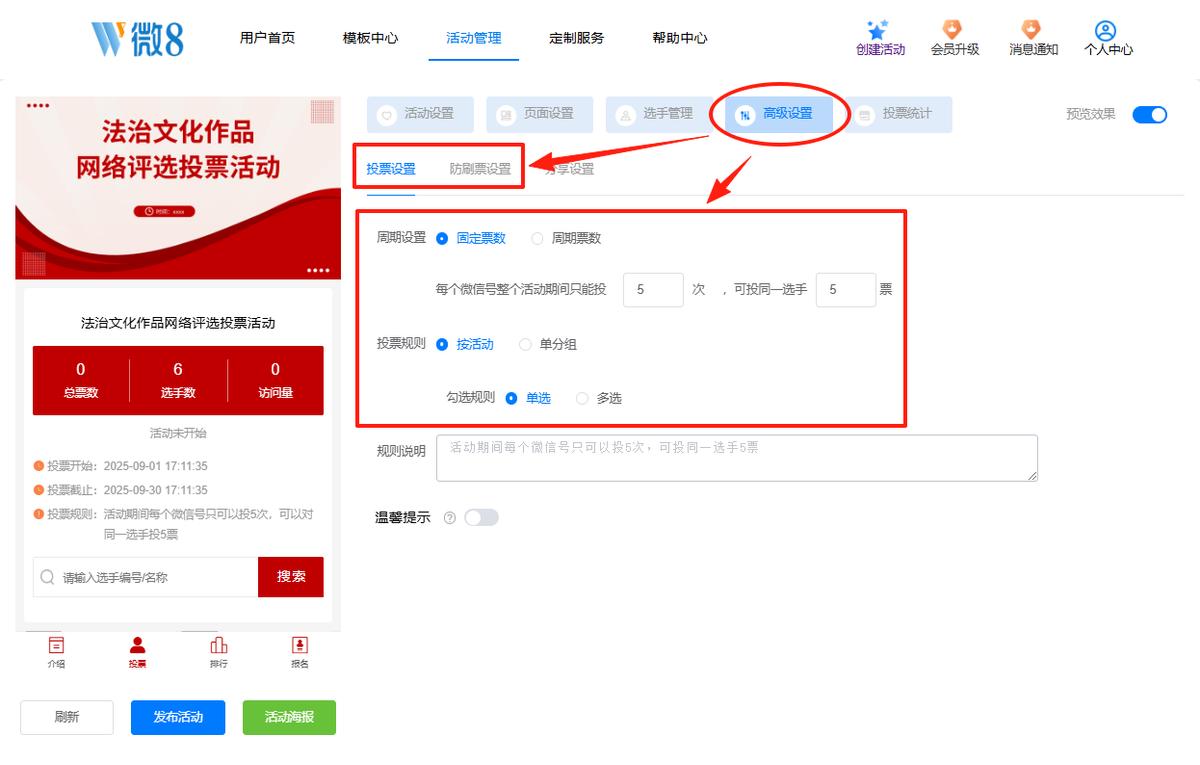Click the 请输入选手编号/名称 search field

[x=146, y=577]
